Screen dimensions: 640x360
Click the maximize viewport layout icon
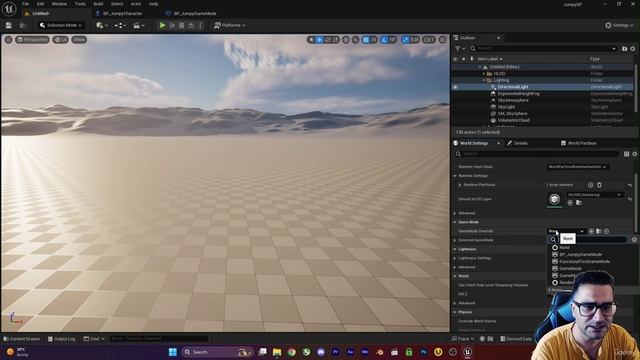pyautogui.click(x=442, y=40)
